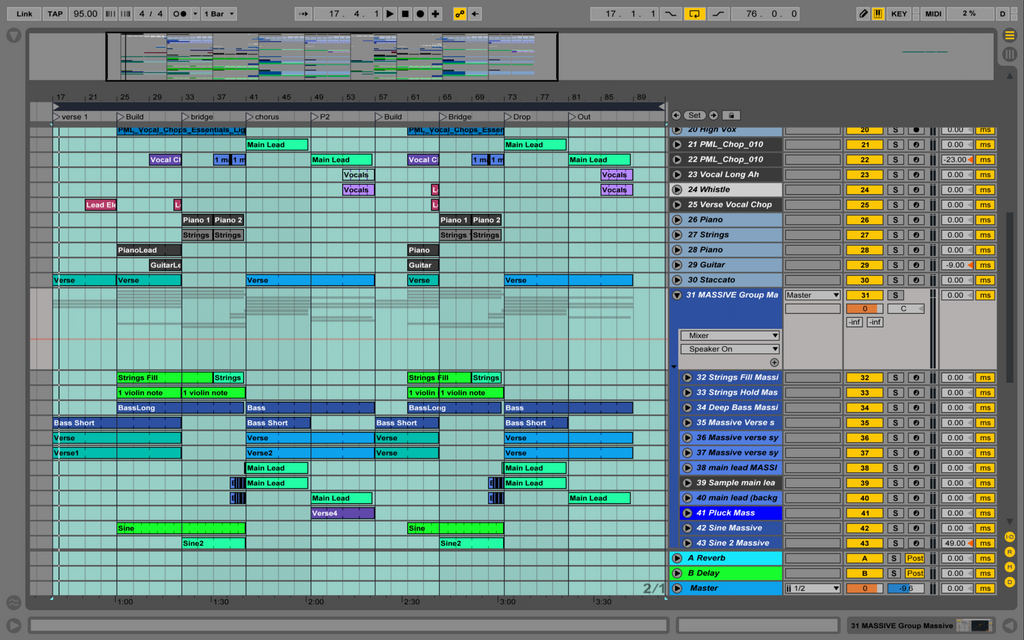The height and width of the screenshot is (640, 1024).
Task: Collapse the 31 MASSIVE Group track
Action: [676, 295]
